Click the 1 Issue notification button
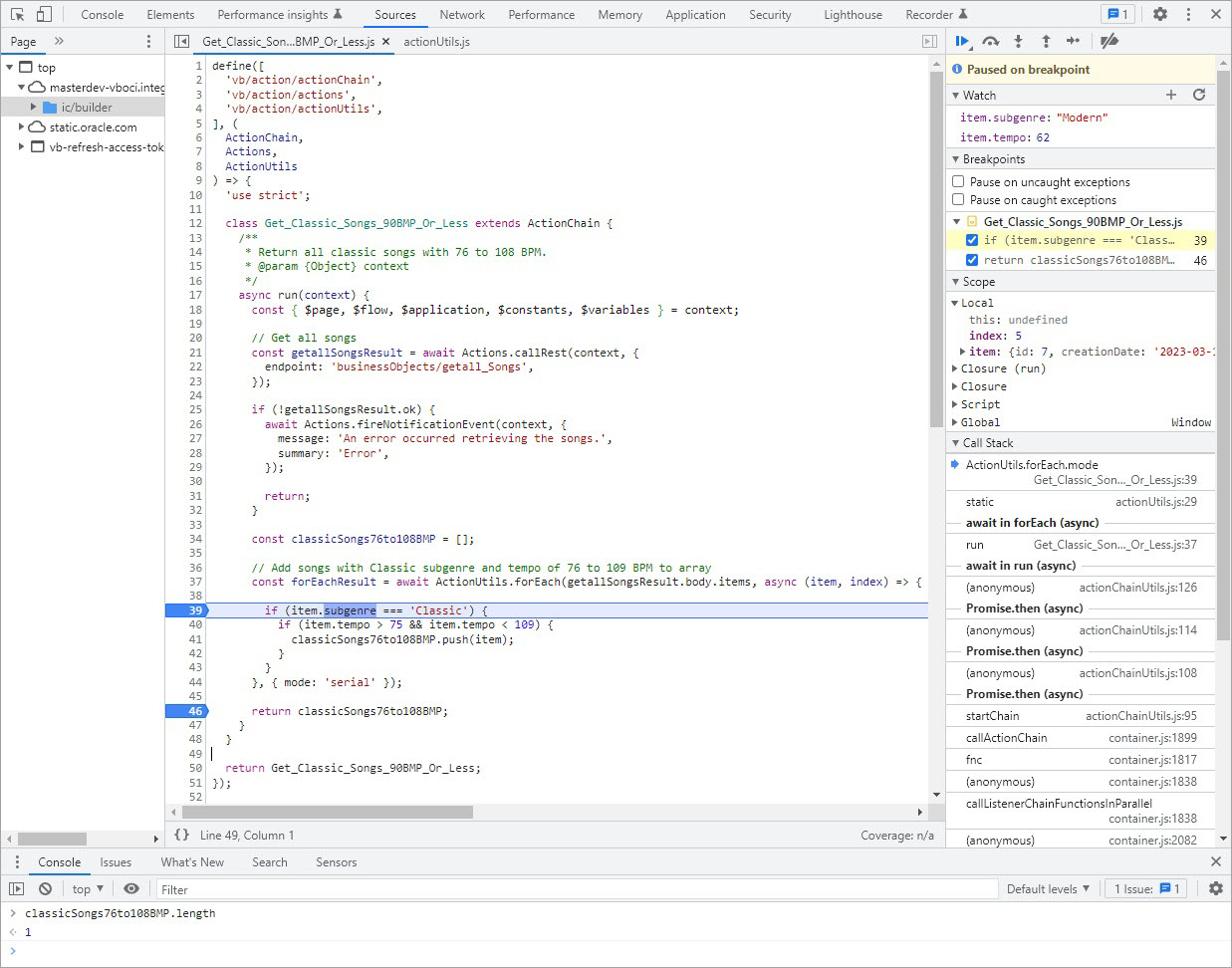Image resolution: width=1232 pixels, height=968 pixels. (1144, 888)
